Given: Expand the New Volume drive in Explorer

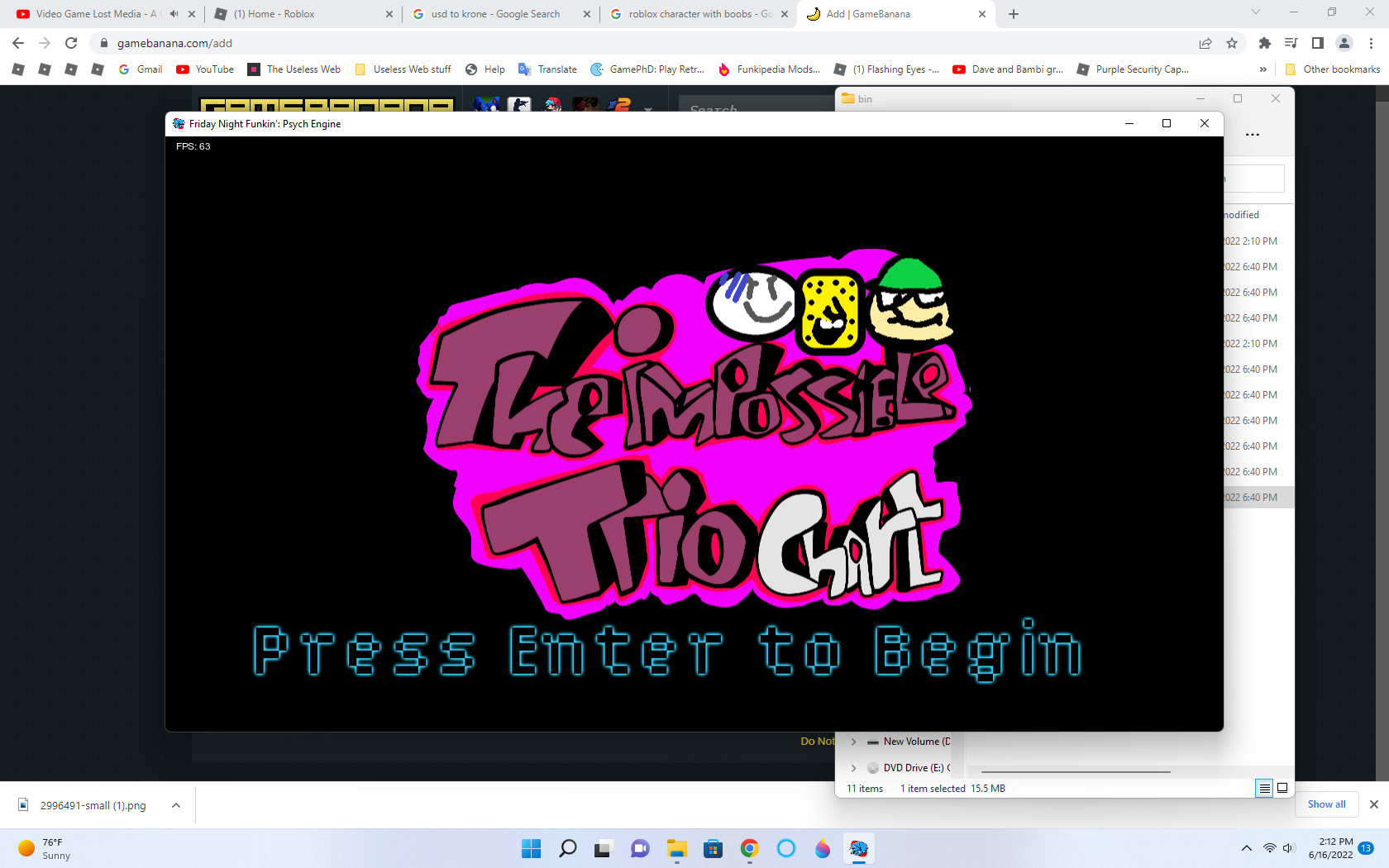Looking at the screenshot, I should point(852,742).
